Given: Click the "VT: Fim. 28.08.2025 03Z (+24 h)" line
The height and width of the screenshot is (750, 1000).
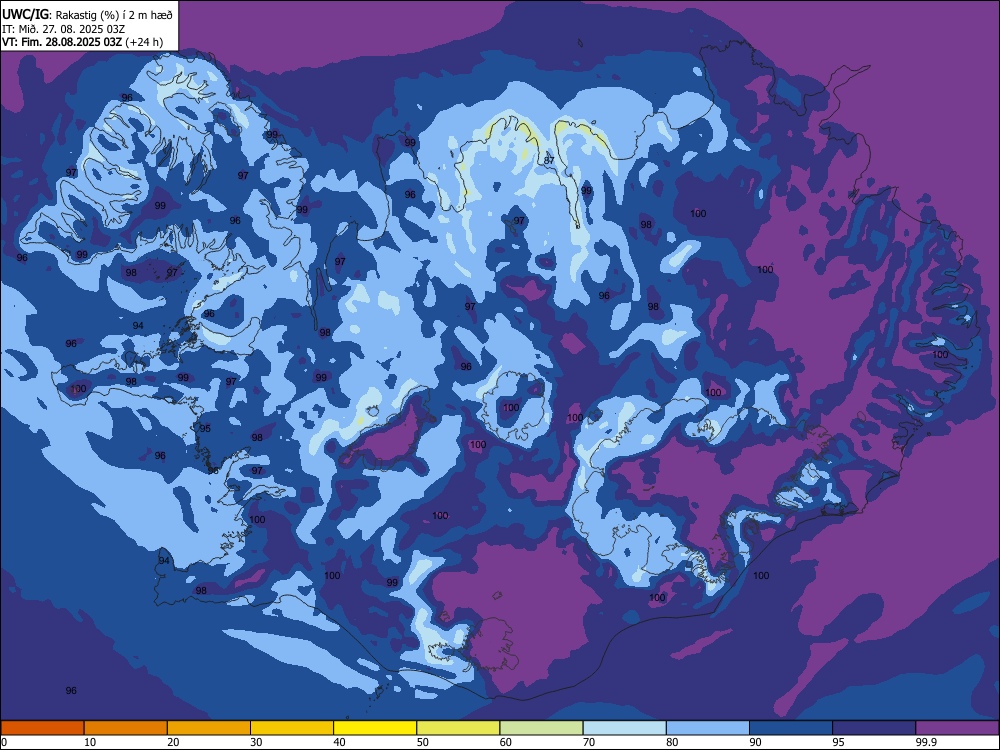Looking at the screenshot, I should (82, 43).
